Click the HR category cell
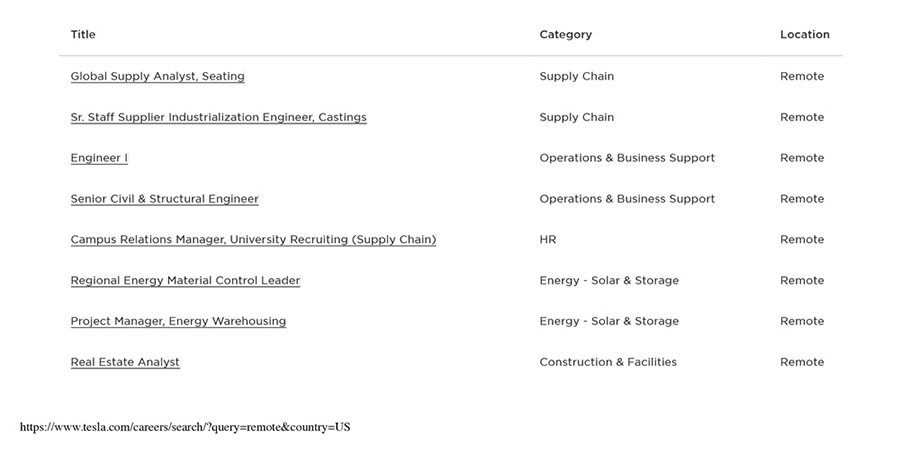The width and height of the screenshot is (900, 455). [548, 240]
